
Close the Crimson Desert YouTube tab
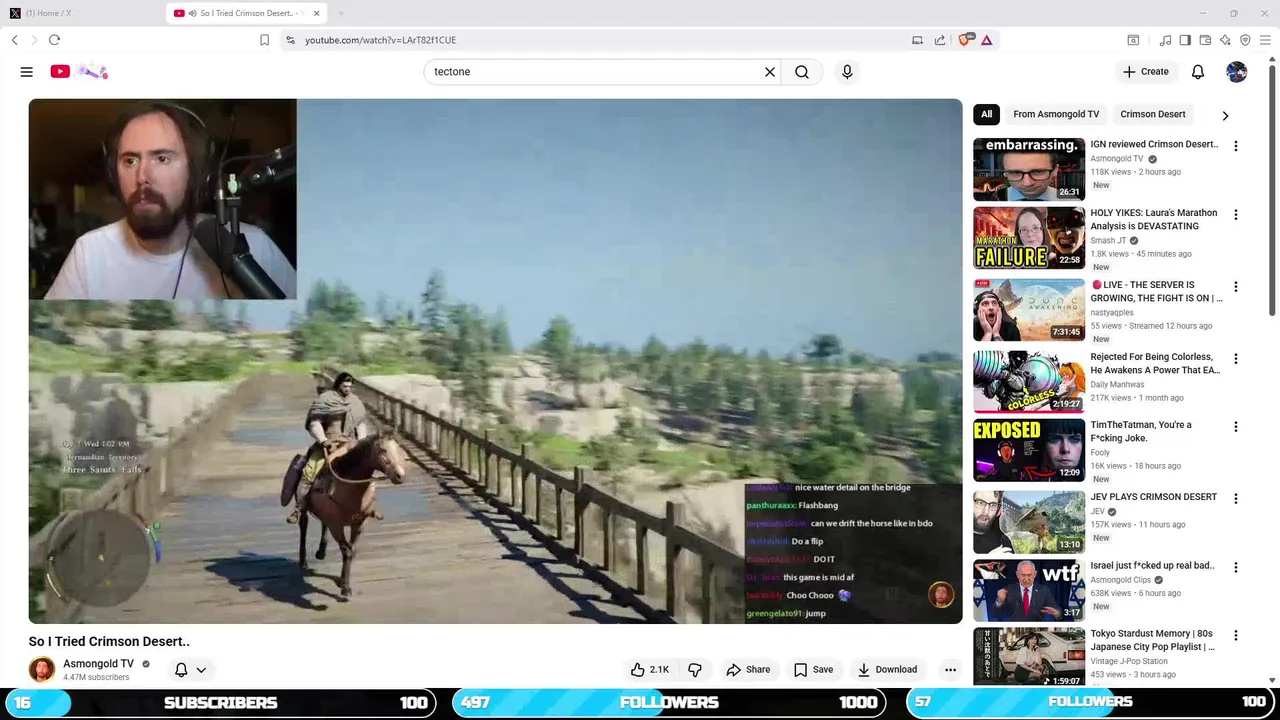(x=317, y=13)
